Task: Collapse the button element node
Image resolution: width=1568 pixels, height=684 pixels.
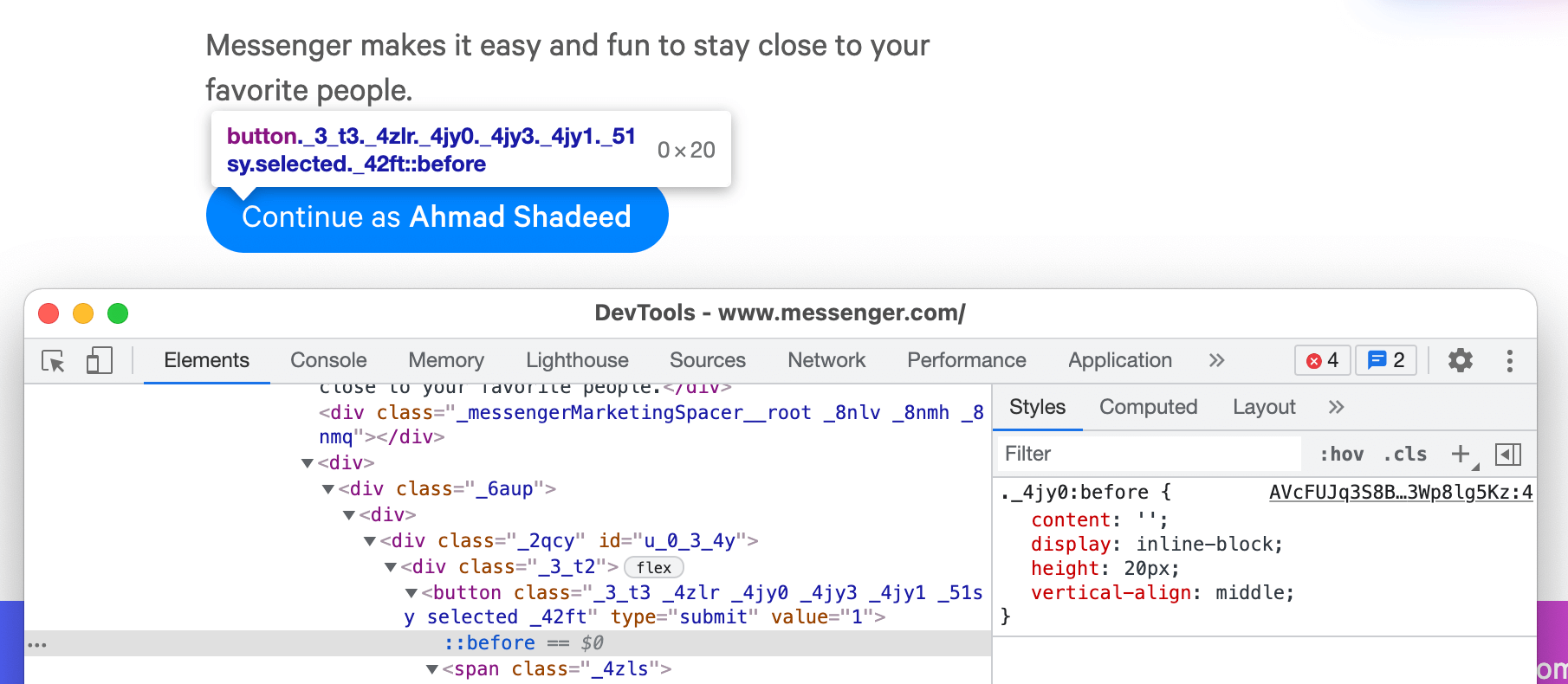Action: point(411,593)
